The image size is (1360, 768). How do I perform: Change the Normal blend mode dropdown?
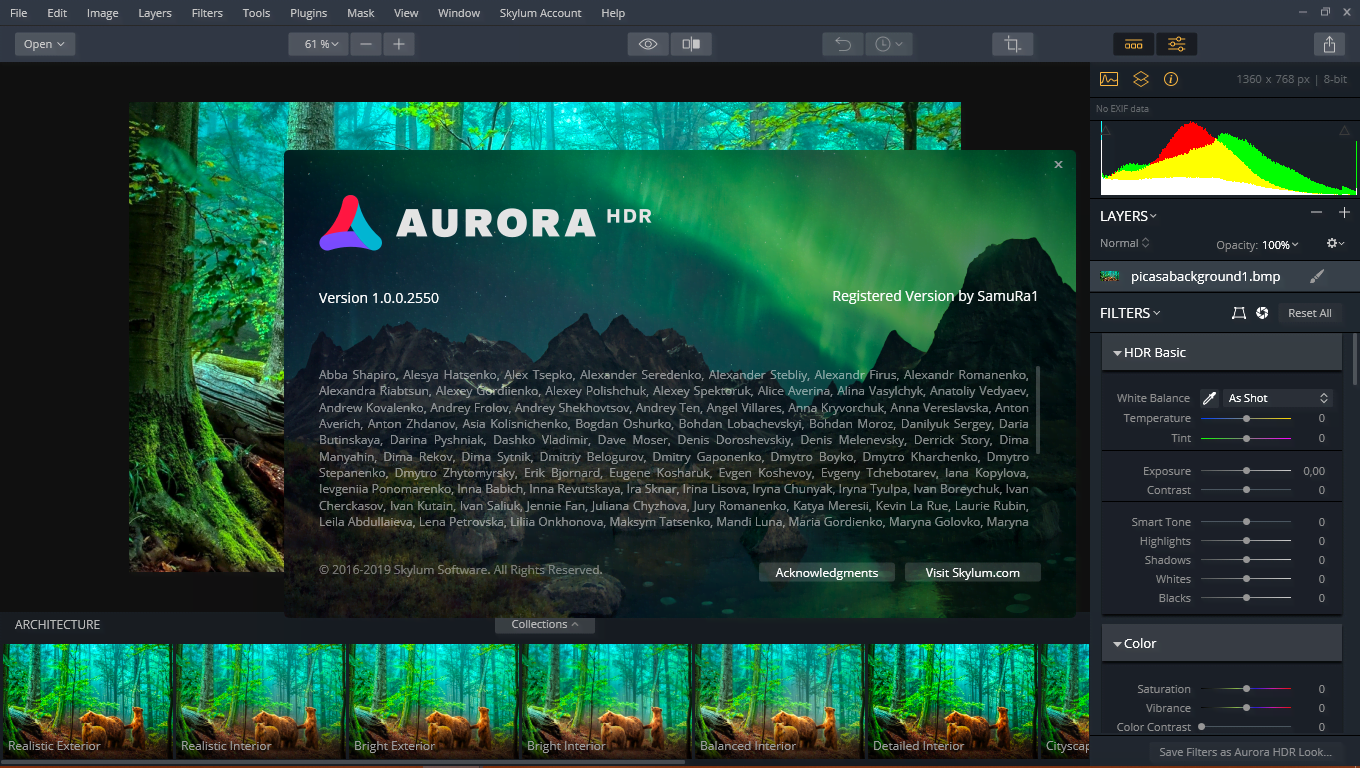[x=1124, y=243]
